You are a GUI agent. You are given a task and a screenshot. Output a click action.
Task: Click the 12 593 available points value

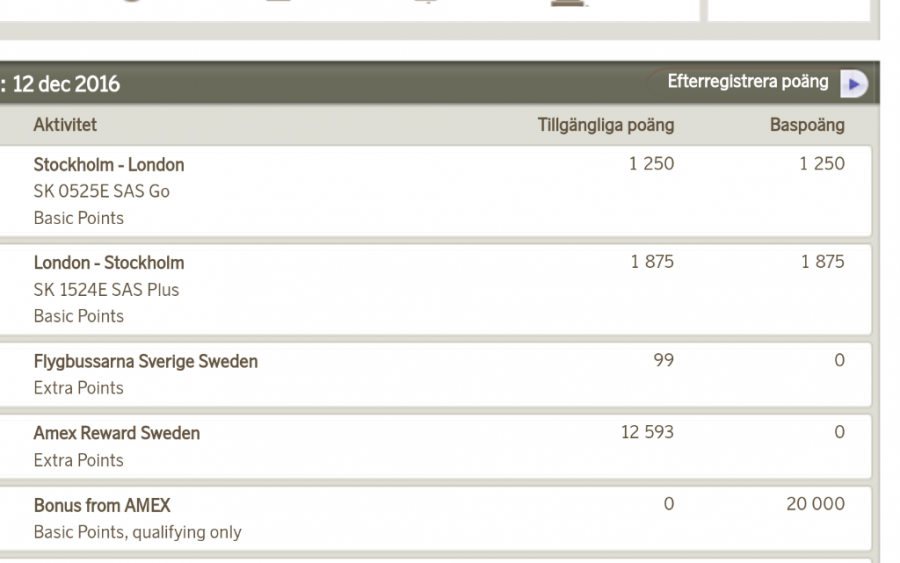647,433
